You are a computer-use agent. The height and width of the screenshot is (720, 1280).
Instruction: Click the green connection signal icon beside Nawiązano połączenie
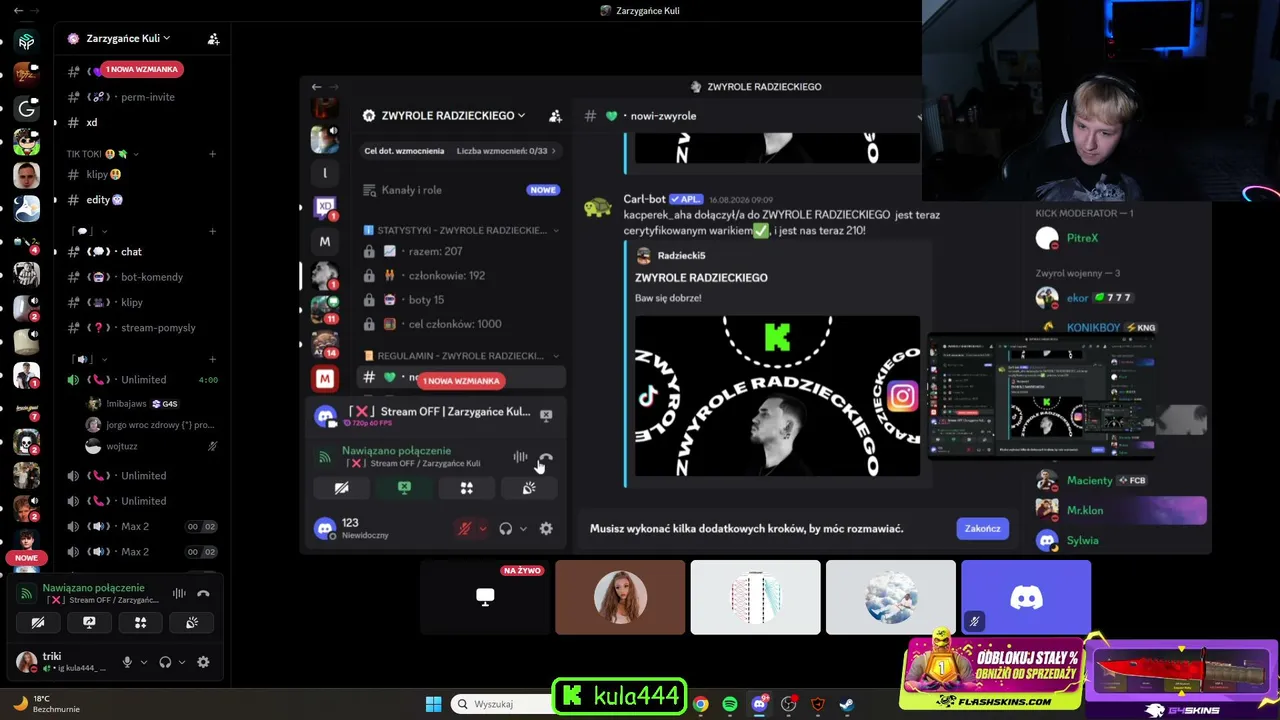pos(27,593)
